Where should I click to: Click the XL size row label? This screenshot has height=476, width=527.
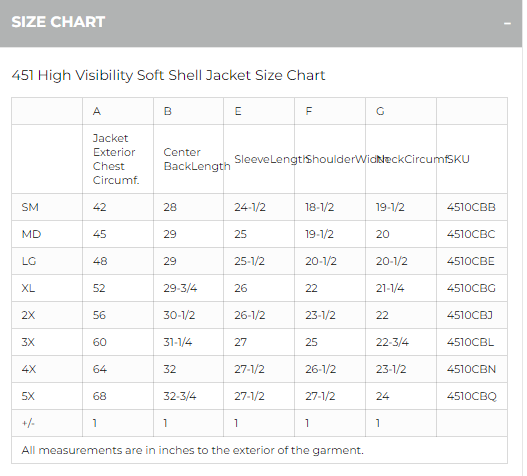point(28,288)
